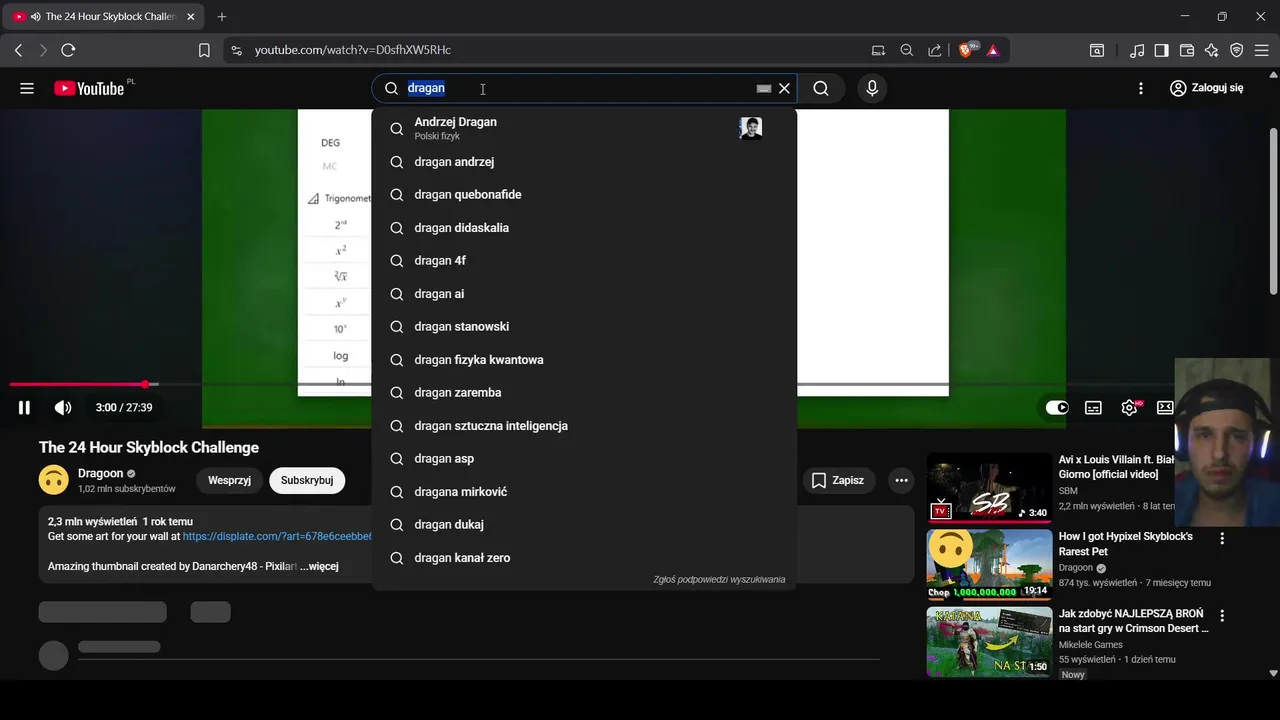Viewport: 1280px width, 720px height.
Task: Pick the 'dragan didaskalia' suggestion
Action: coord(584,228)
